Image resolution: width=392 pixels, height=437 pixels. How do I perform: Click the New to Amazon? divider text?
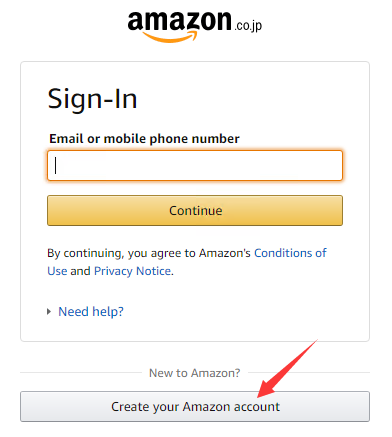195,373
